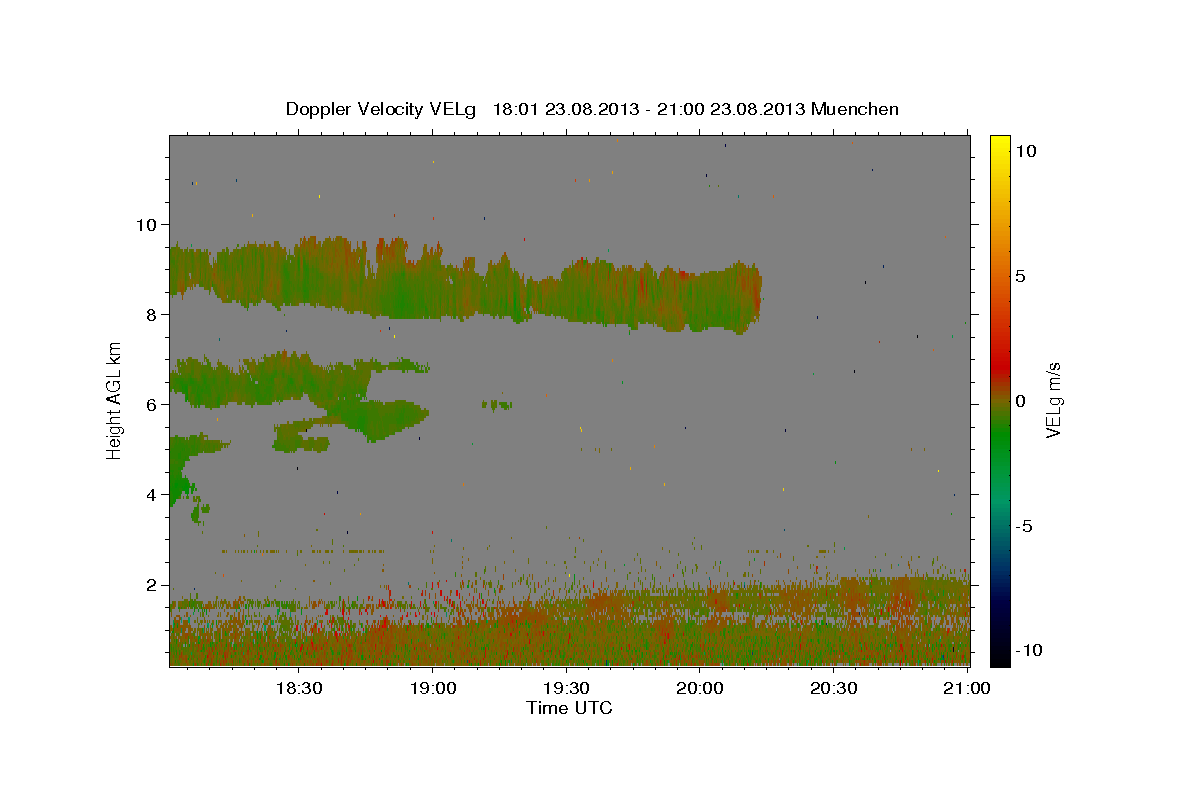
Task: Click the colorbar value 10 label
Action: pos(1026,150)
